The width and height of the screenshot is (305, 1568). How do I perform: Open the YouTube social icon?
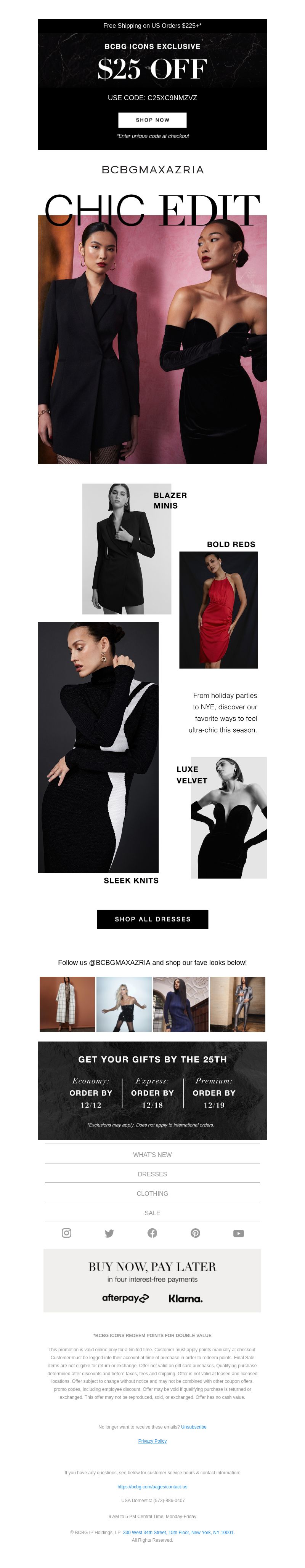pos(239,1233)
